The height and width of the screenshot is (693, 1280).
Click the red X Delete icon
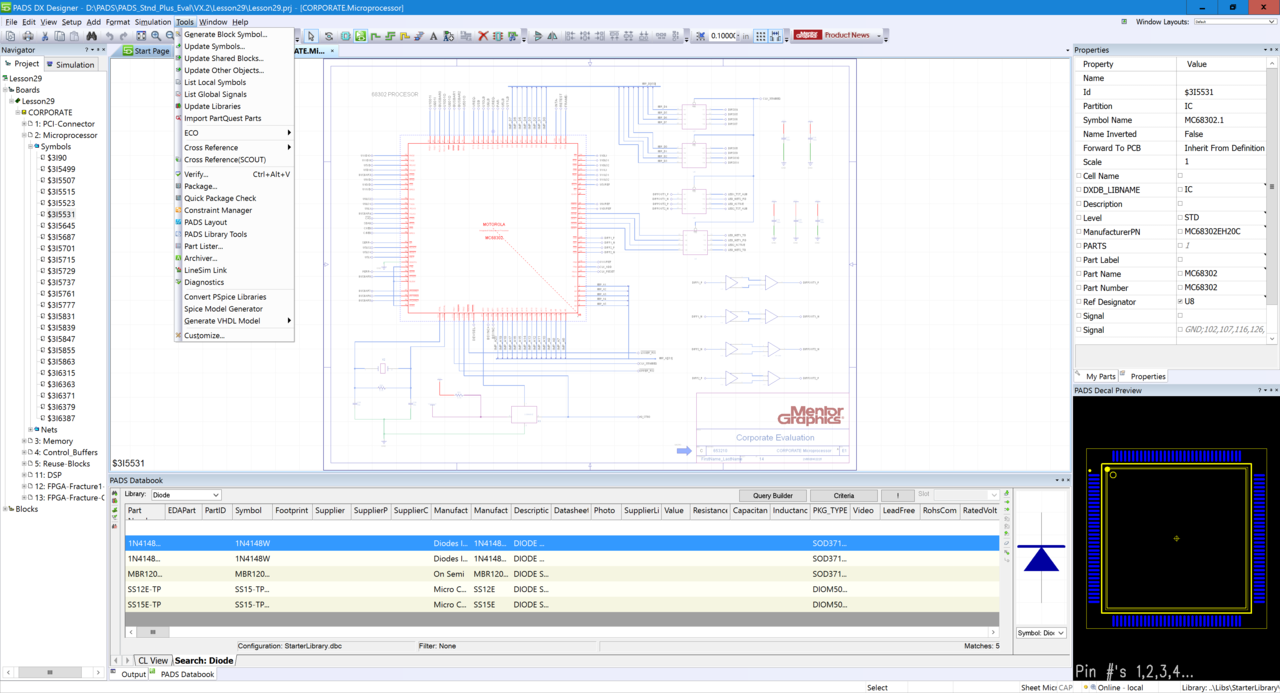point(483,36)
